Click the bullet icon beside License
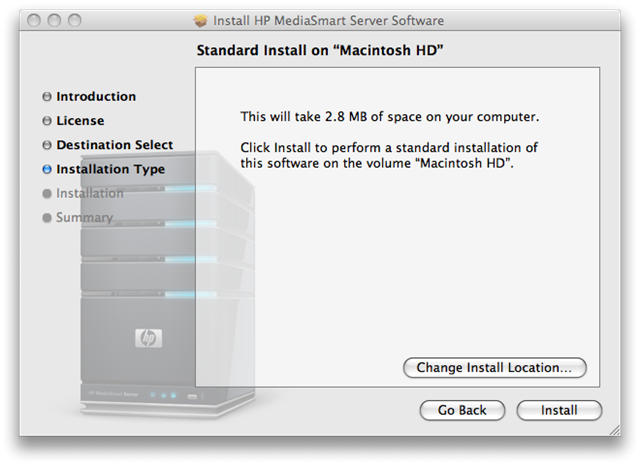The width and height of the screenshot is (640, 465). (x=47, y=121)
